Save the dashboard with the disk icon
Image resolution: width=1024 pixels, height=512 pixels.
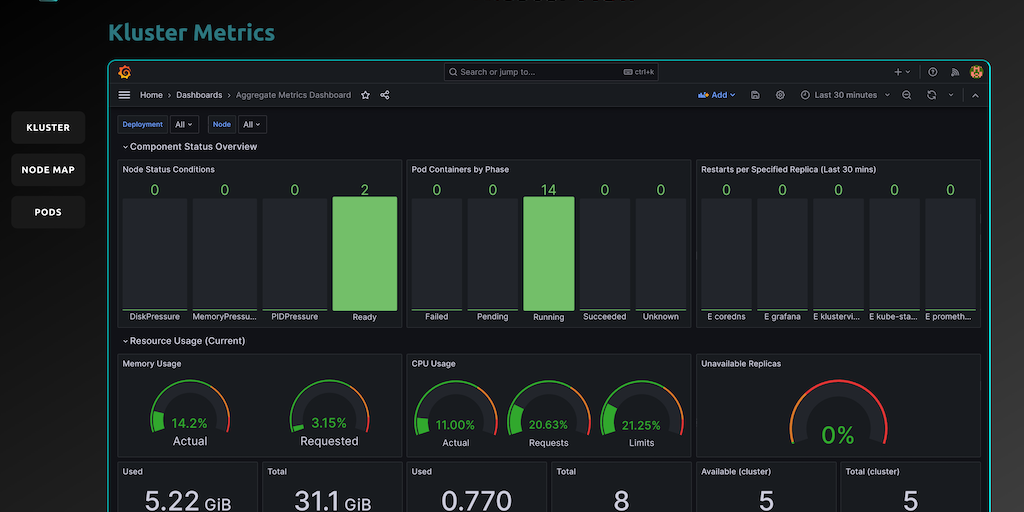pos(755,95)
